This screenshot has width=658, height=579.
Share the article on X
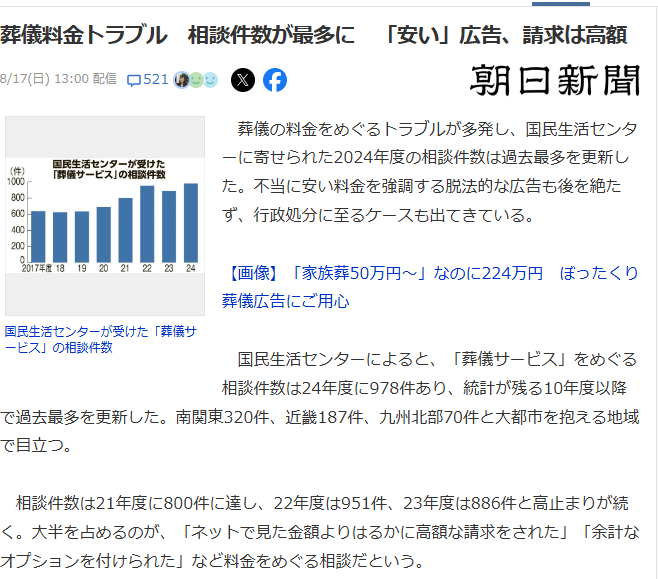tap(243, 80)
